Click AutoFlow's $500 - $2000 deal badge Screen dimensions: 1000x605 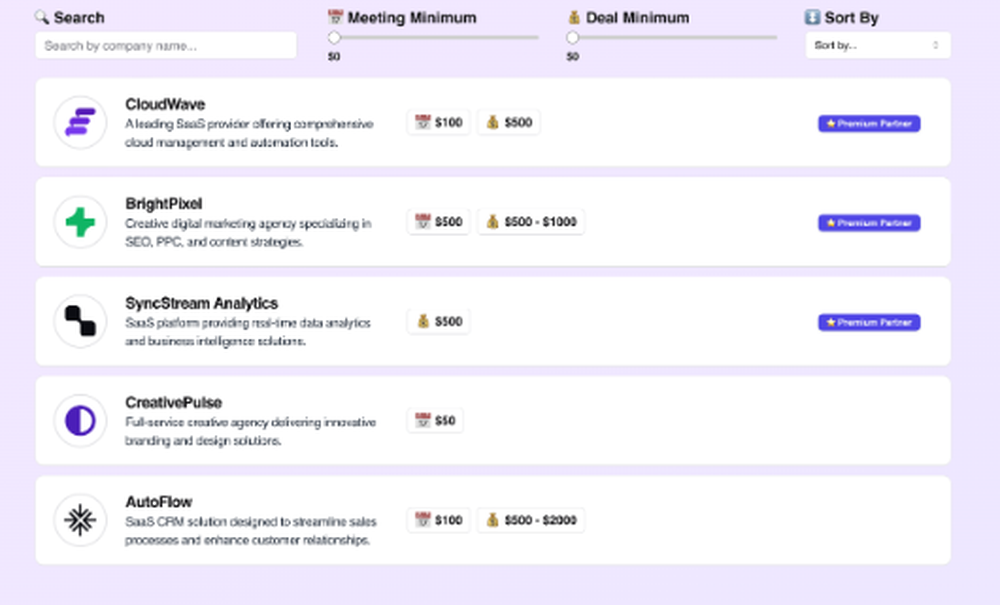pyautogui.click(x=531, y=520)
